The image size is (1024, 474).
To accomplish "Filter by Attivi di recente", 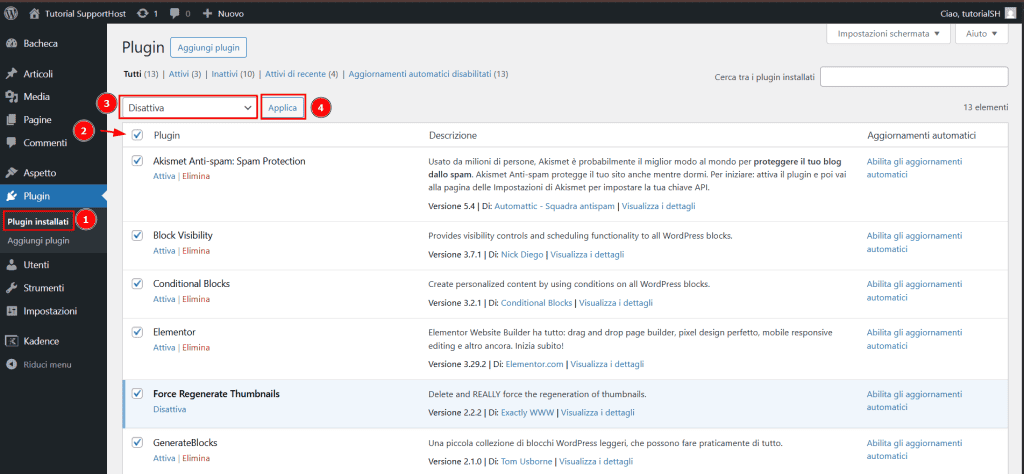I will click(x=295, y=74).
